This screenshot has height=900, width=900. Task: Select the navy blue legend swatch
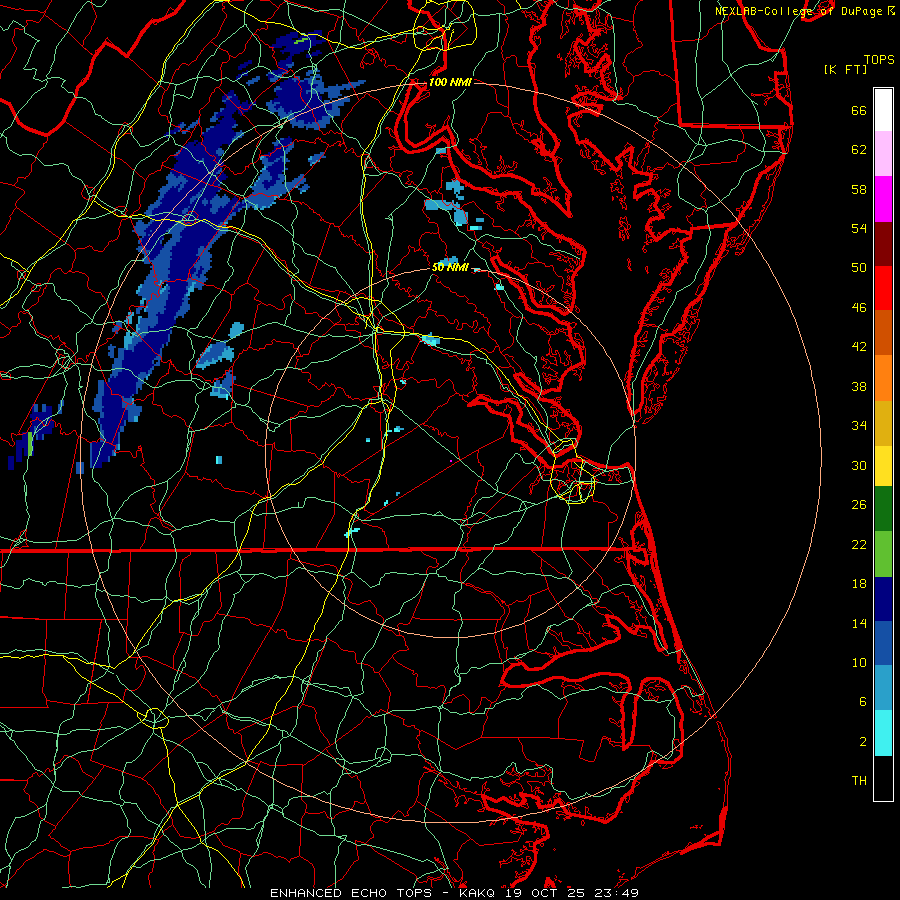(x=883, y=599)
